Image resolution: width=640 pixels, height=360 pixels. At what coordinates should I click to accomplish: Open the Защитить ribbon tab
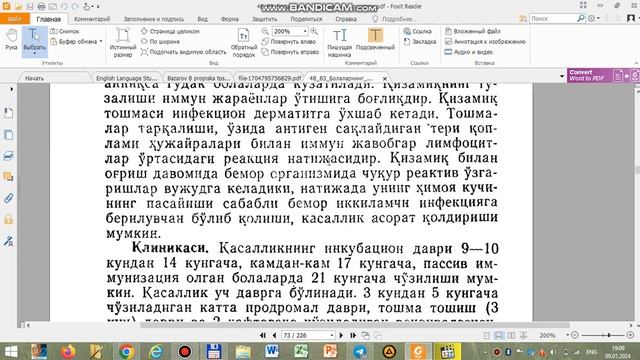tap(264, 19)
